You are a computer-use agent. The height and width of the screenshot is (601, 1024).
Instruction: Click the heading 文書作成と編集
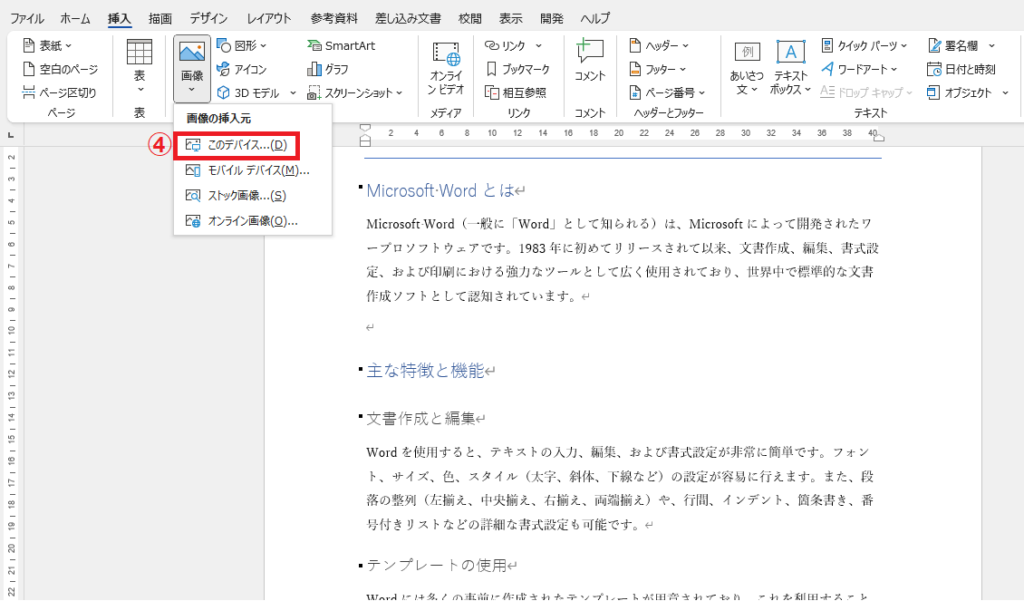point(420,418)
